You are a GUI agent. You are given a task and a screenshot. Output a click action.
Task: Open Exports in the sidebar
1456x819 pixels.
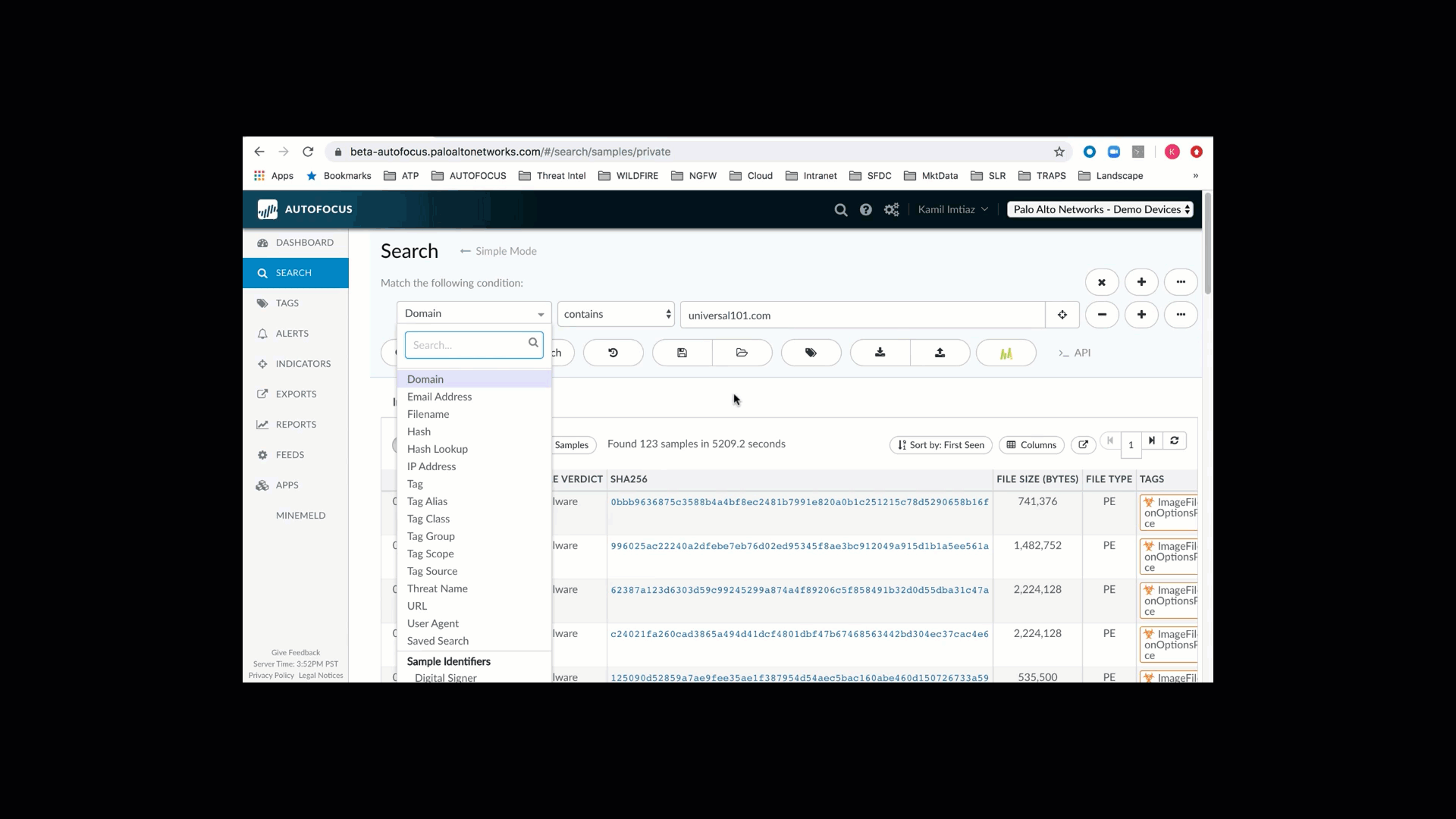point(296,394)
